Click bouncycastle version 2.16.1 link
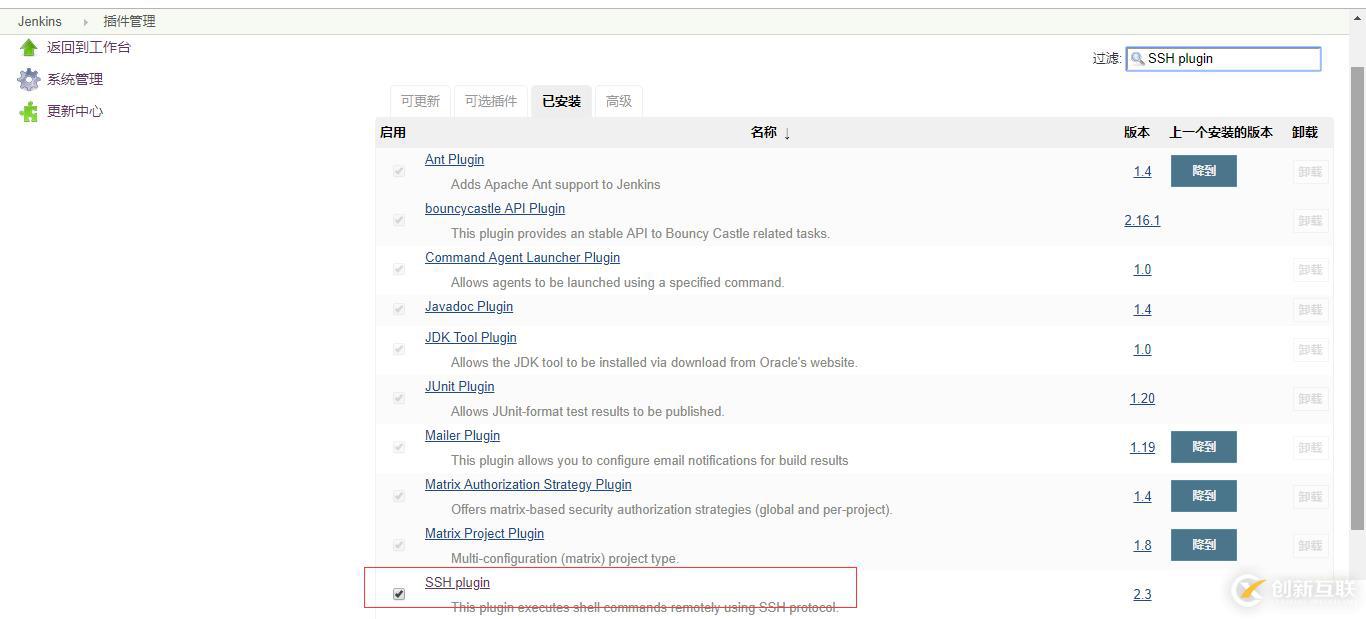This screenshot has height=619, width=1366. click(1142, 220)
